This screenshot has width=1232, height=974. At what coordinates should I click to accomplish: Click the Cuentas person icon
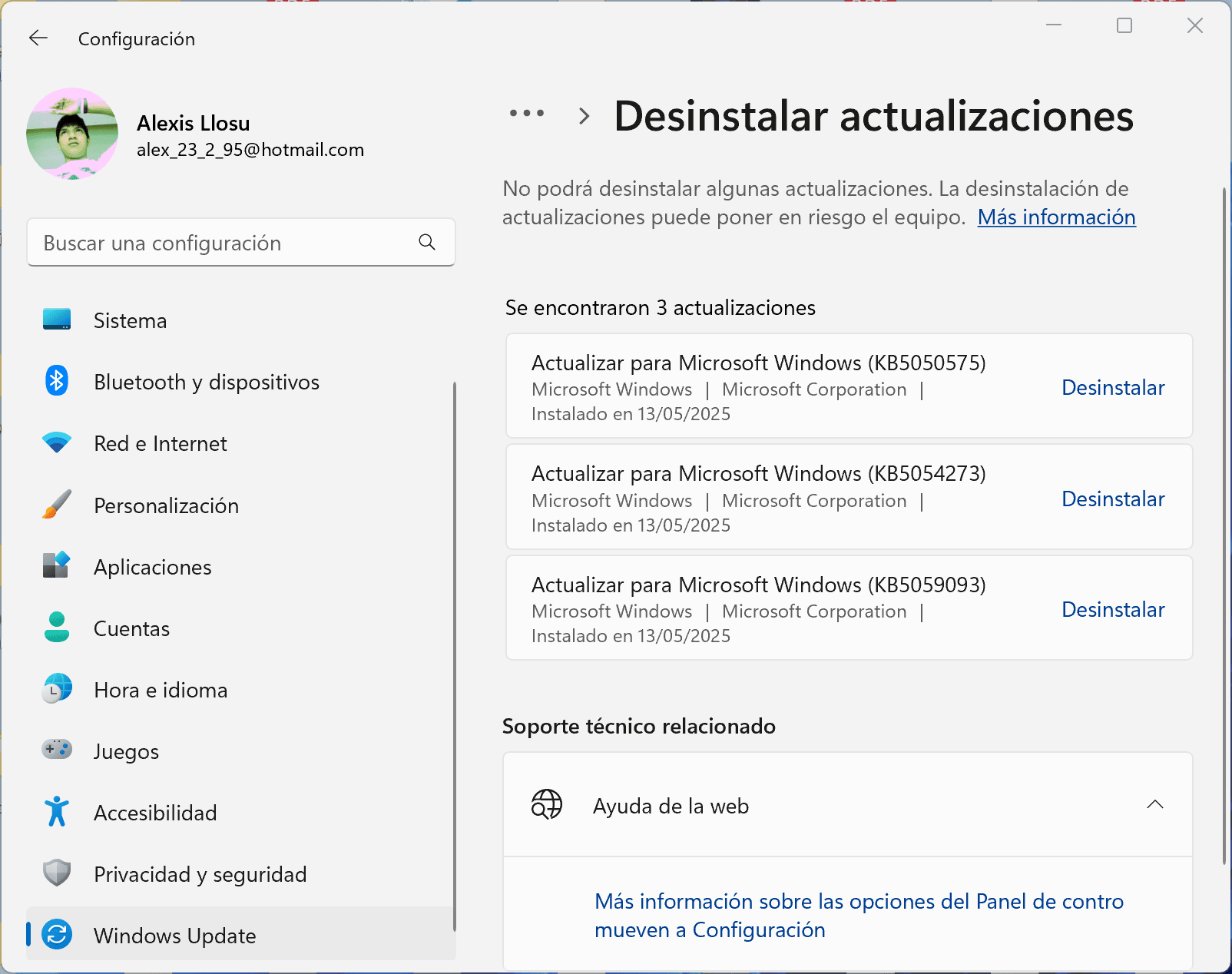click(55, 628)
